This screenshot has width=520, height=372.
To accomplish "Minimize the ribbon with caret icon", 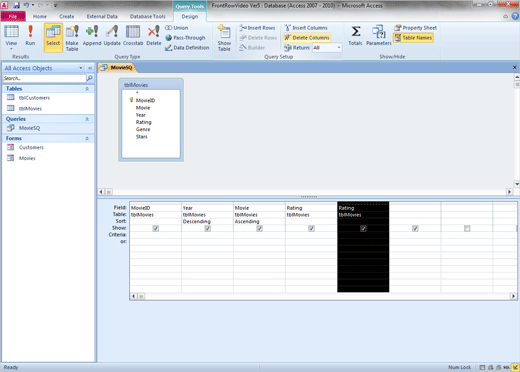I will coord(506,16).
